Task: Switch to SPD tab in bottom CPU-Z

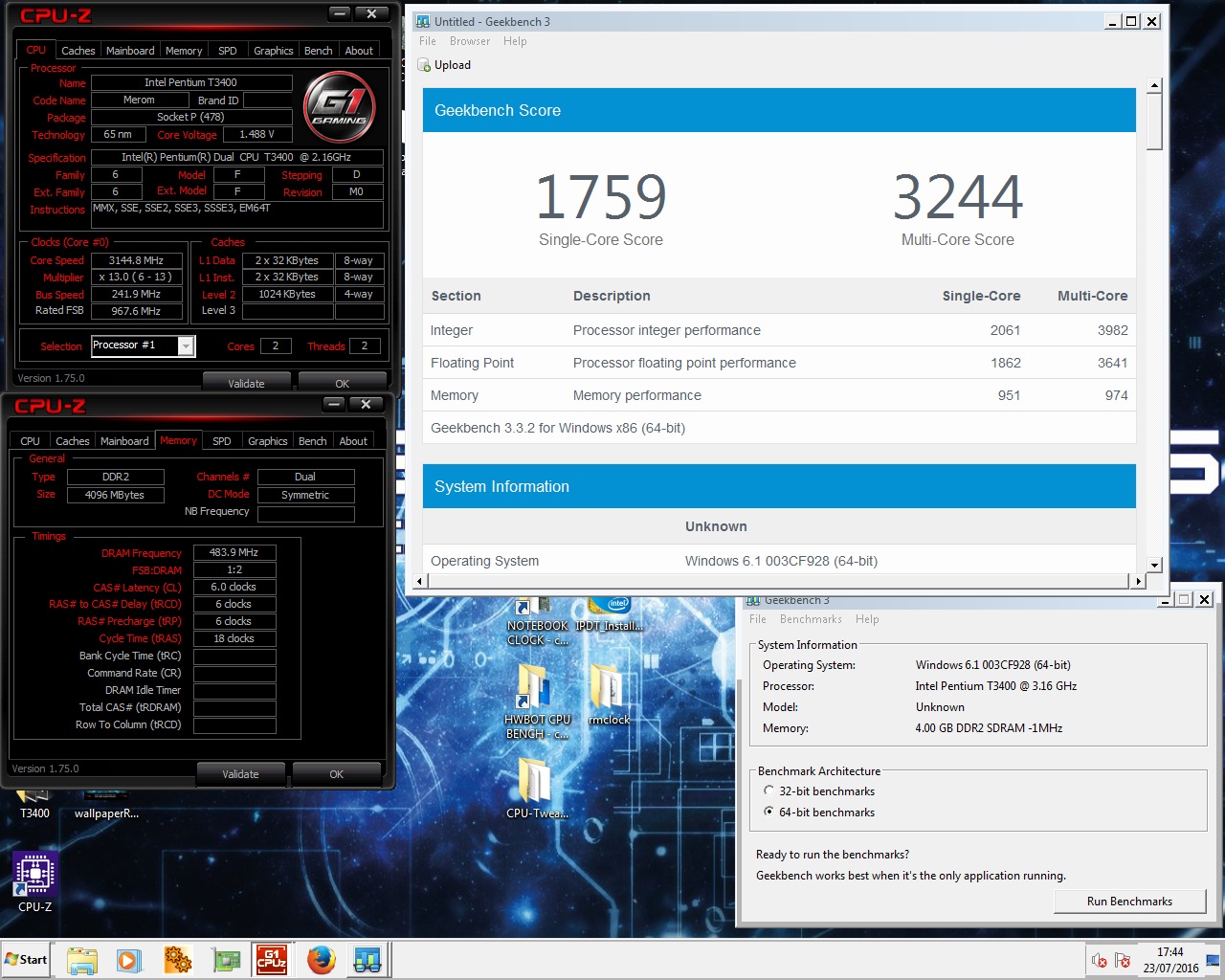Action: (x=222, y=441)
